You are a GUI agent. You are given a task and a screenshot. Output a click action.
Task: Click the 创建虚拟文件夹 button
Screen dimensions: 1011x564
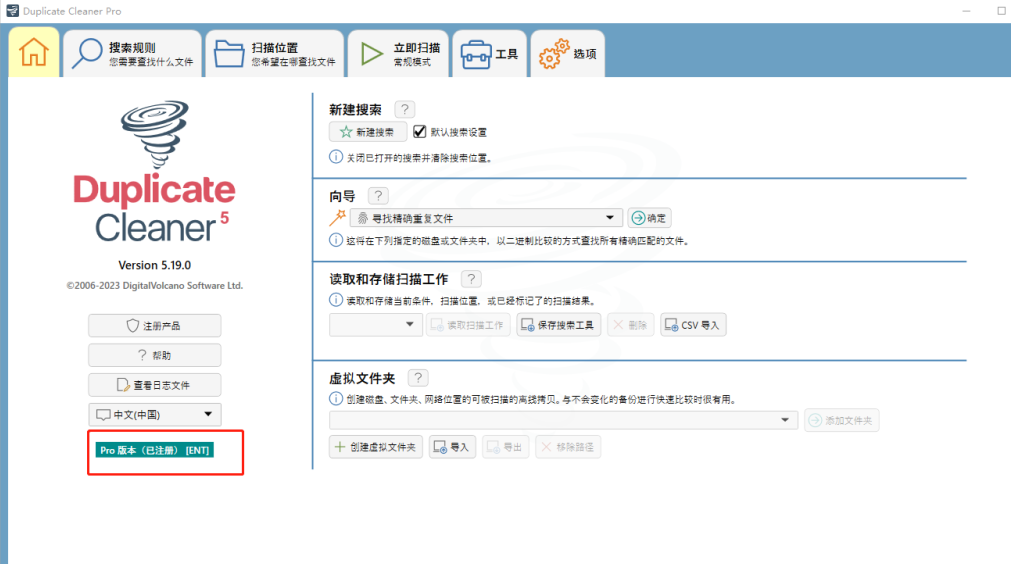[376, 447]
